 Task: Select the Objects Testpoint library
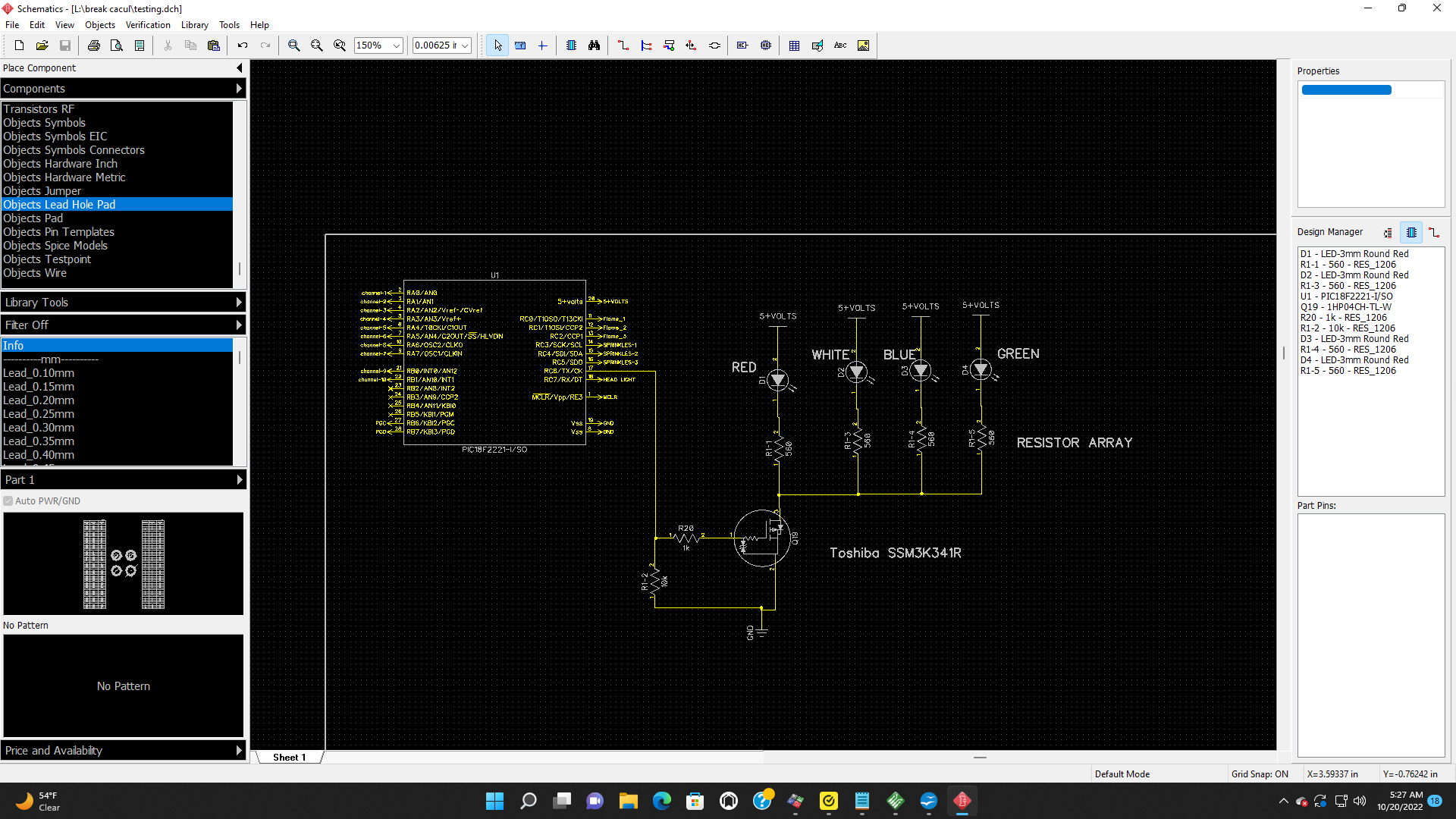118,259
